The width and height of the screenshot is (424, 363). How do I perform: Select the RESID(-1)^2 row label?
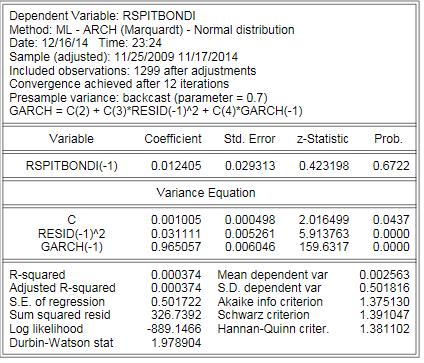coord(71,234)
